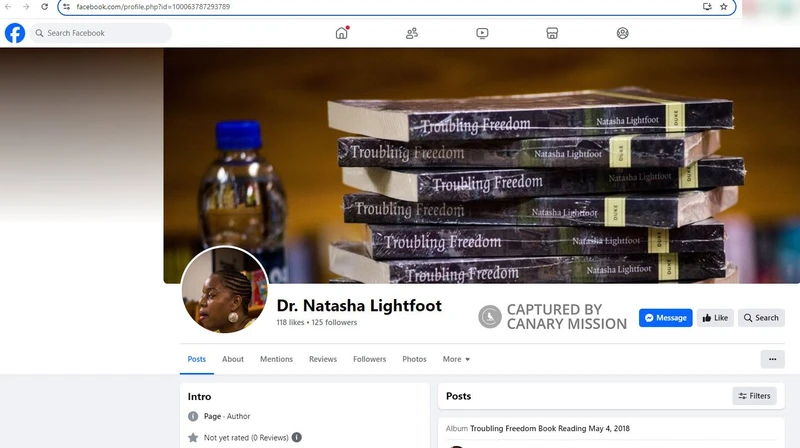Open the Marketplace icon
Viewport: 800px width, 448px height.
552,33
